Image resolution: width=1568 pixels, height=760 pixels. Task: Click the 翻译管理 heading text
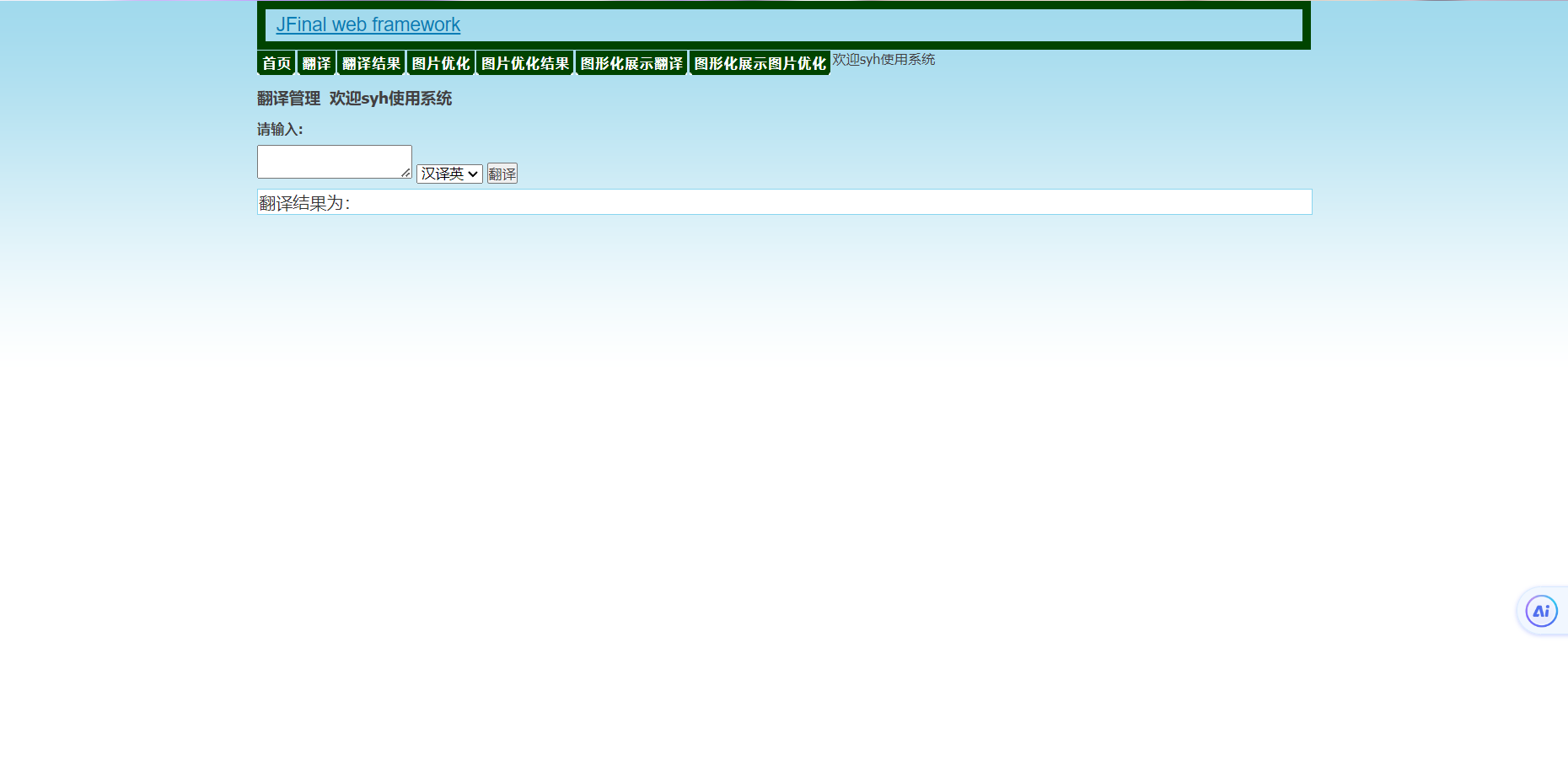pyautogui.click(x=288, y=99)
